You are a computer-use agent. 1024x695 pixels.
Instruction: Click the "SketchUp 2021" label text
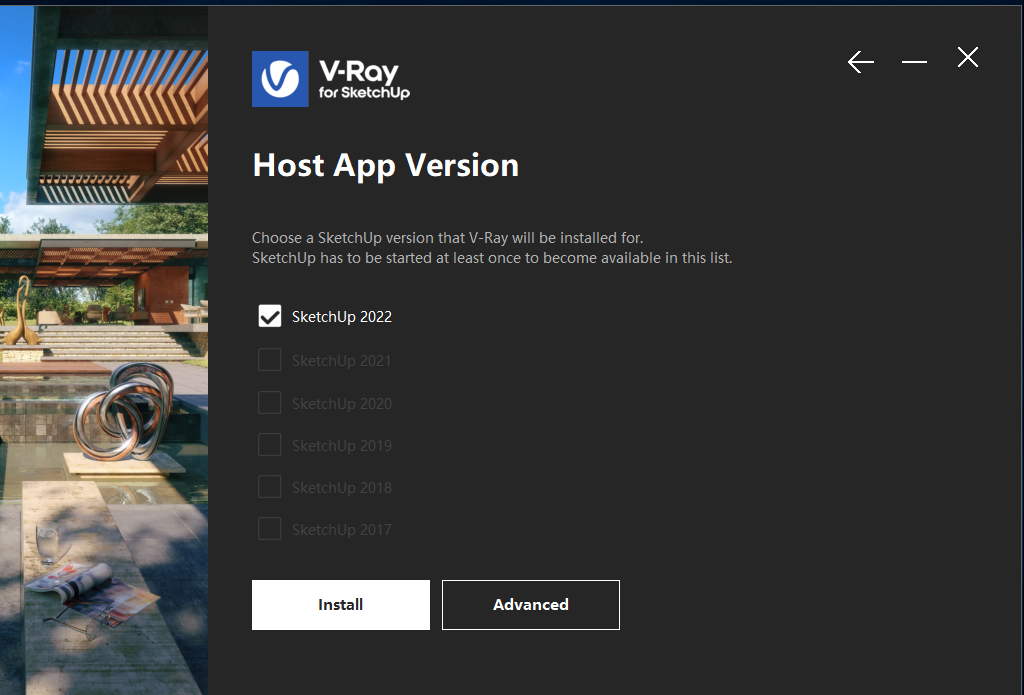tap(342, 361)
